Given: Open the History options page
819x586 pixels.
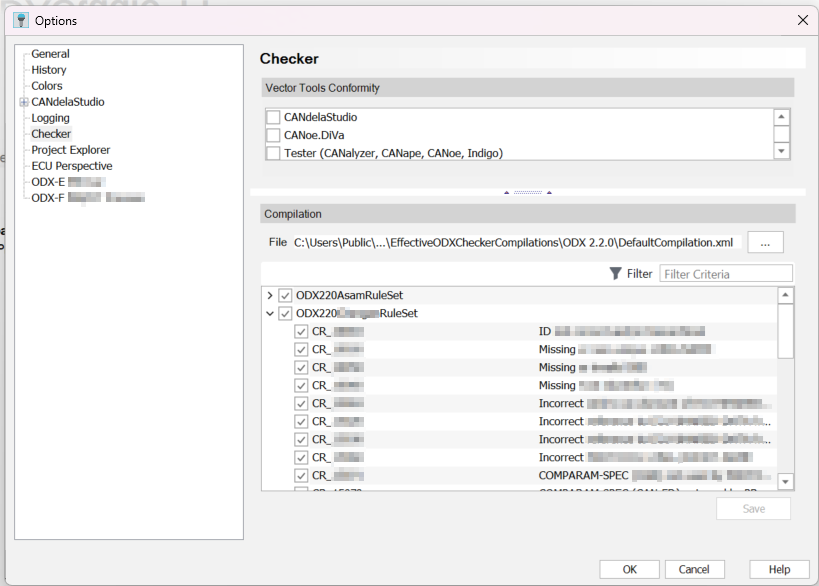Looking at the screenshot, I should point(49,70).
